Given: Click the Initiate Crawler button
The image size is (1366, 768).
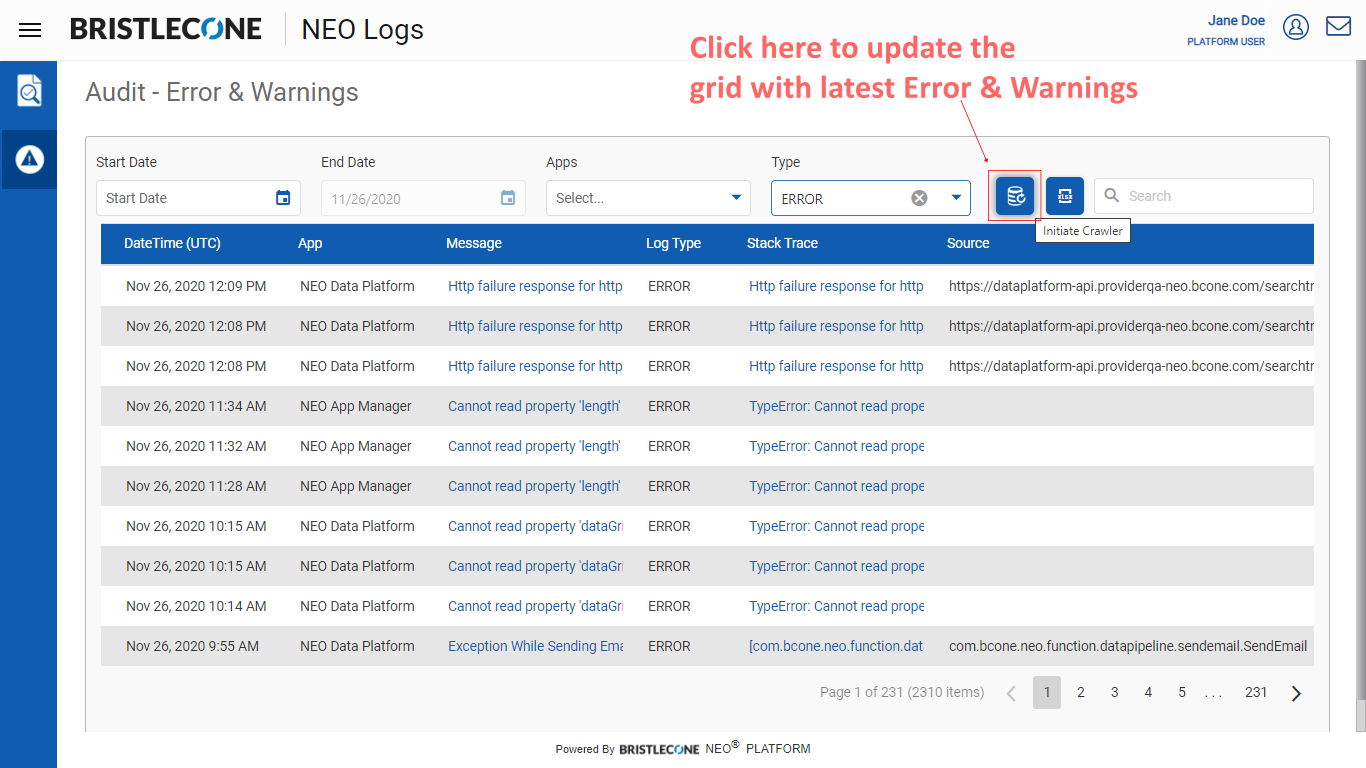Looking at the screenshot, I should point(1015,196).
